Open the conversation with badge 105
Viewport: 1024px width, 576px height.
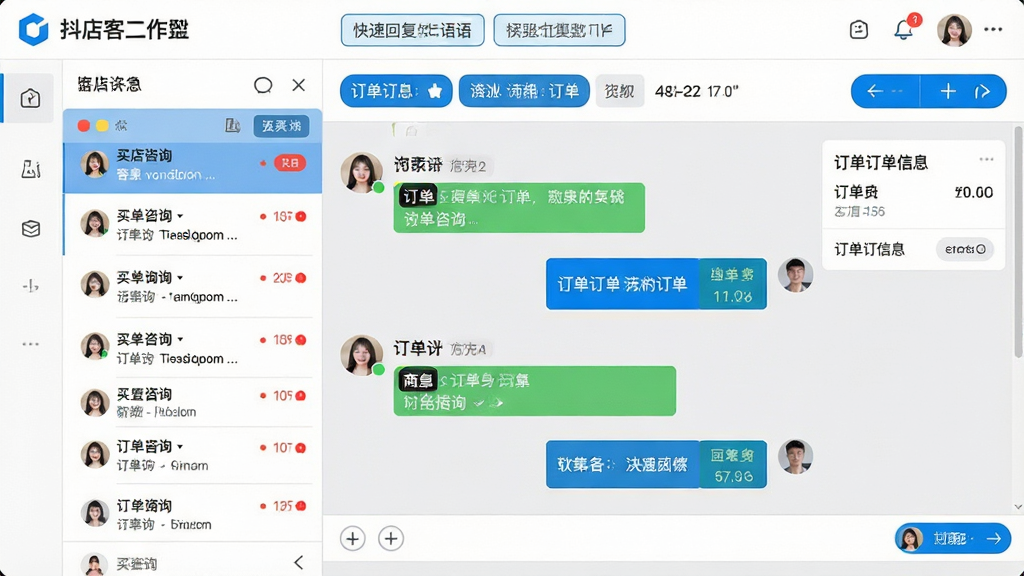193,402
